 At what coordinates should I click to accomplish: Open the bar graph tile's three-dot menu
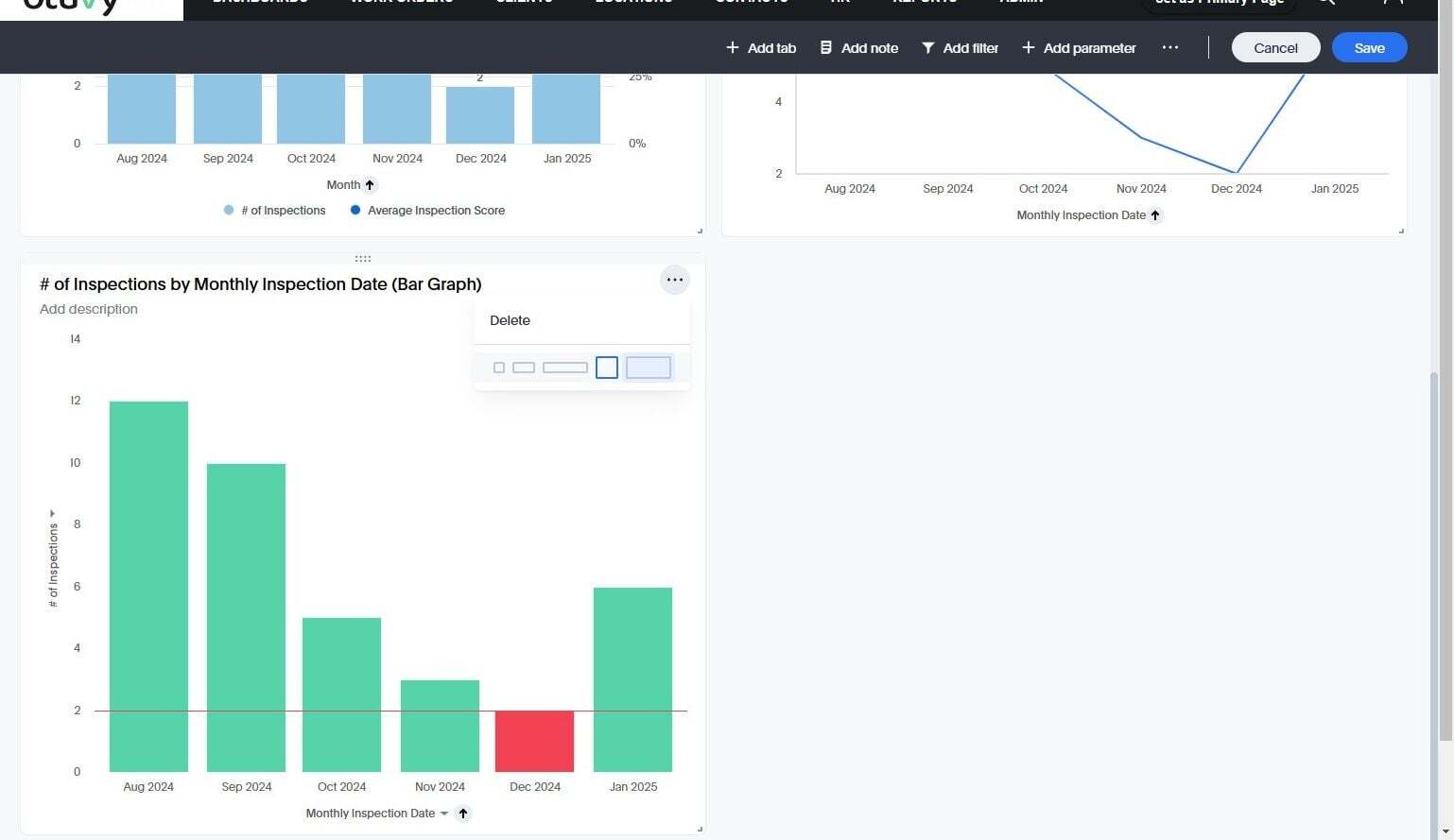pos(674,280)
